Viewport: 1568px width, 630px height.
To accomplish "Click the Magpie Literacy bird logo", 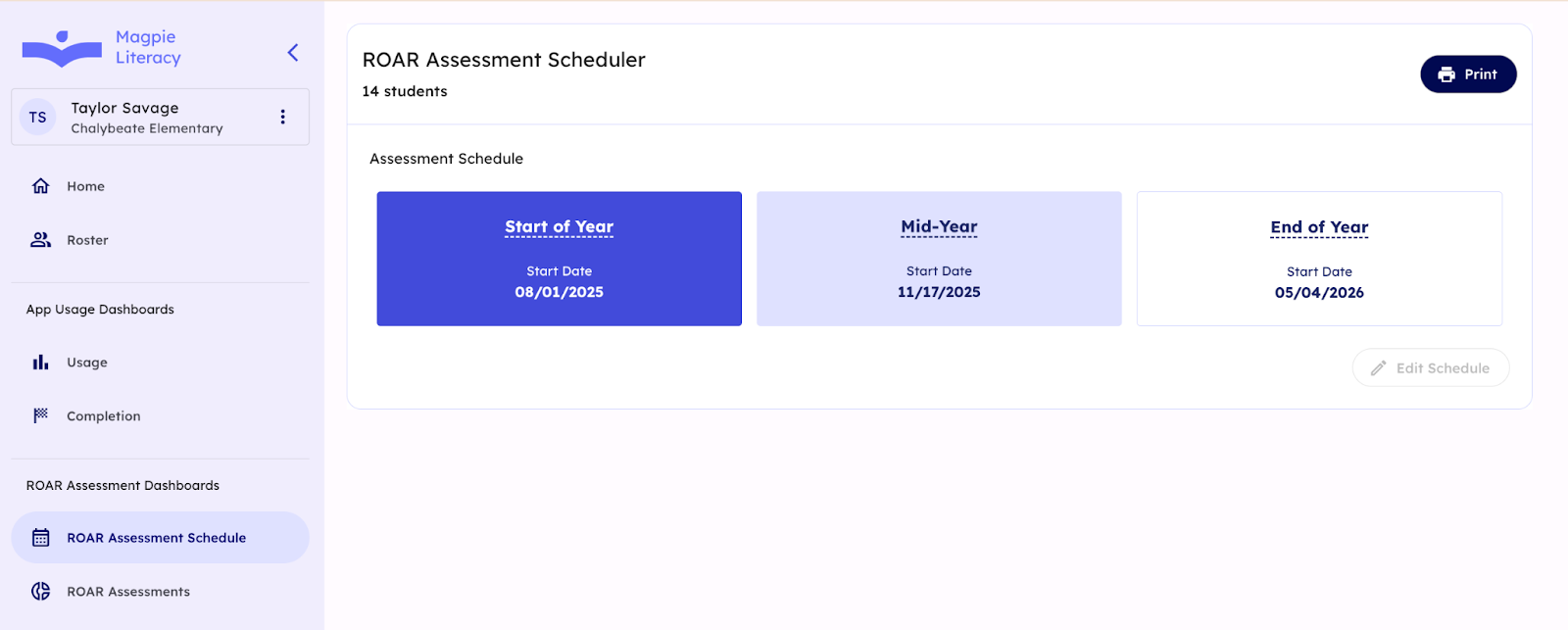I will click(62, 48).
